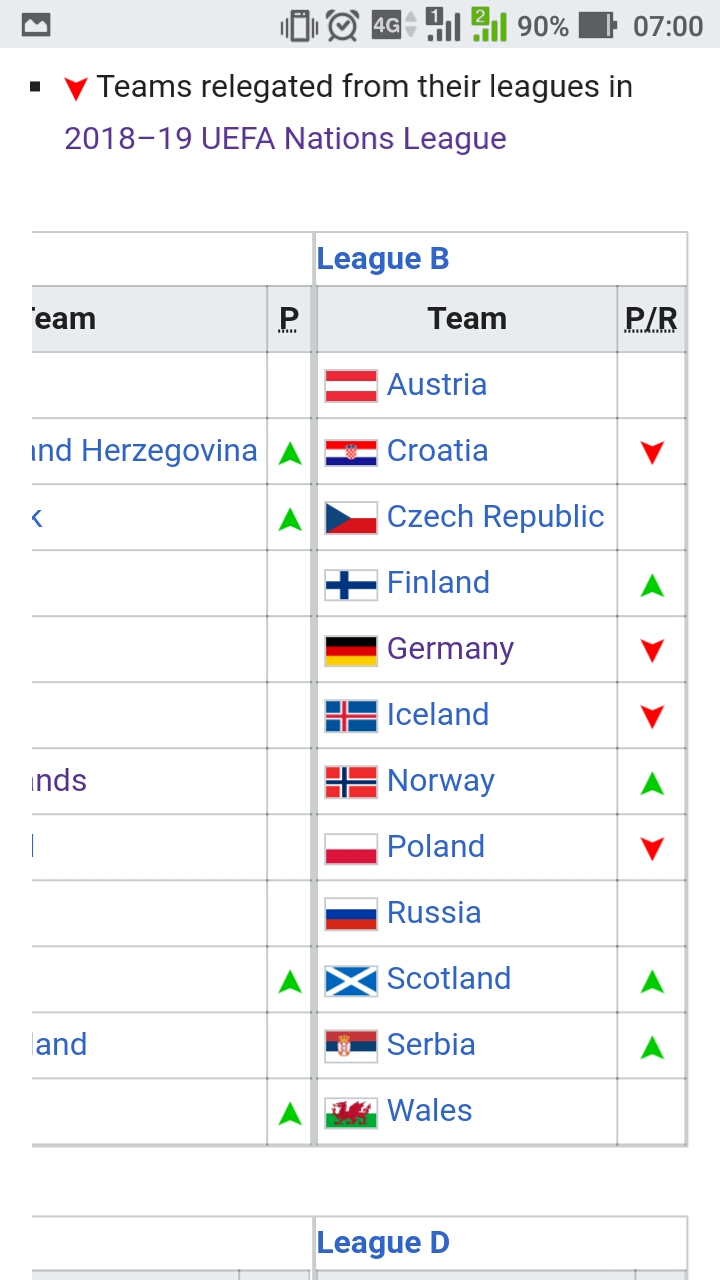Tap the alarm clock status bar icon
The height and width of the screenshot is (1280, 720).
pos(342,25)
